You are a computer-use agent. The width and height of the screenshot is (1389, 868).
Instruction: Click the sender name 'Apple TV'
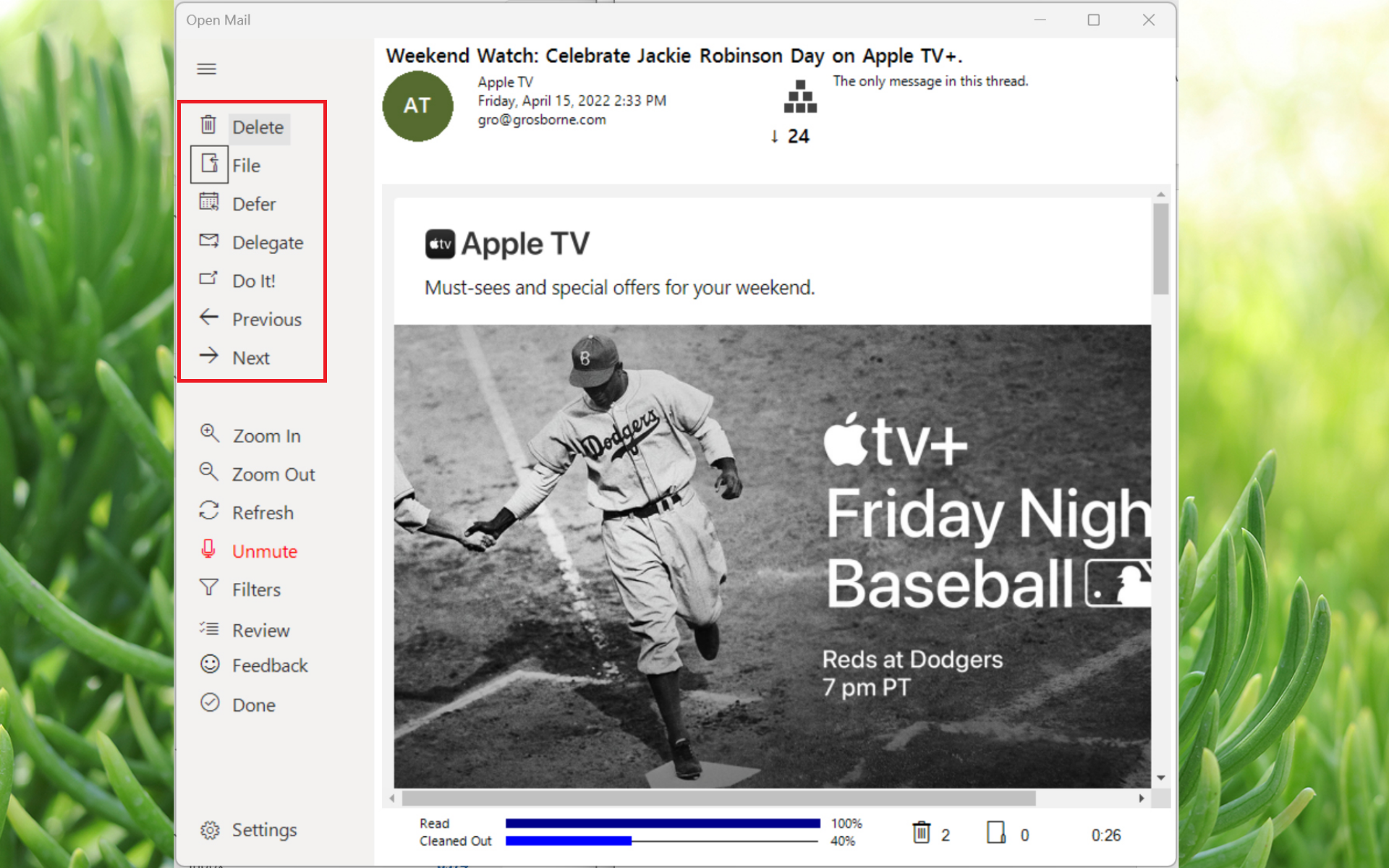tap(506, 82)
